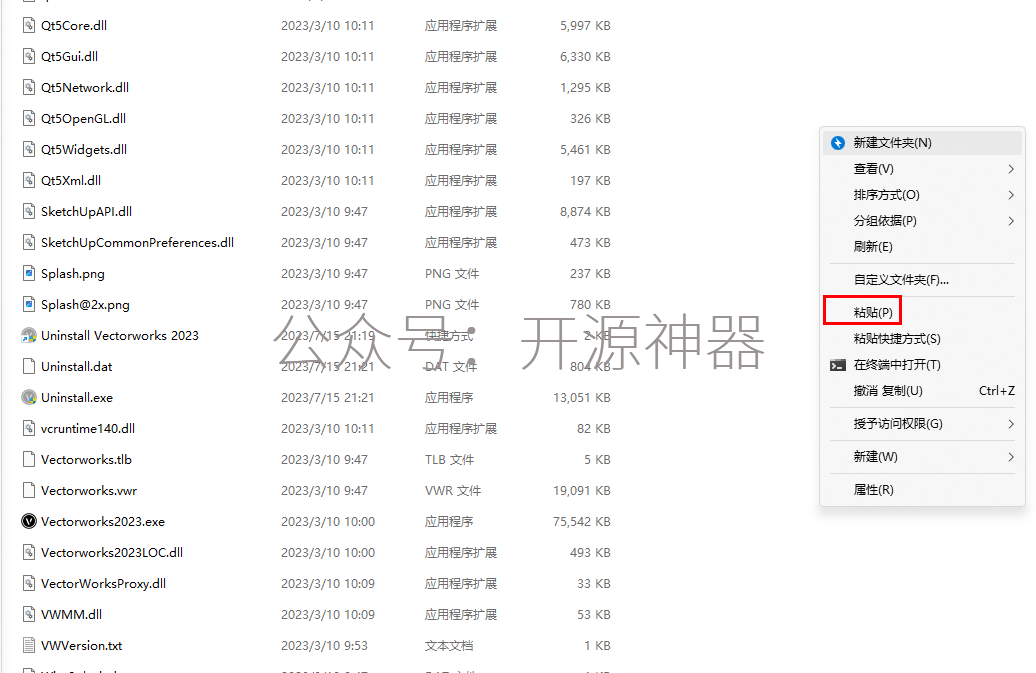This screenshot has width=1036, height=673.
Task: Select the 2023/3/10 9:53 date cell
Action: tap(324, 647)
